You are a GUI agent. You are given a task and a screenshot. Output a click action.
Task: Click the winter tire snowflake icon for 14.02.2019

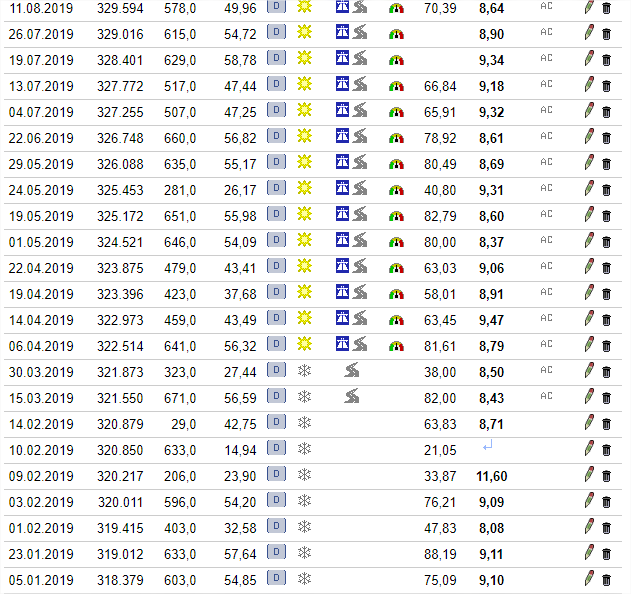pos(304,423)
